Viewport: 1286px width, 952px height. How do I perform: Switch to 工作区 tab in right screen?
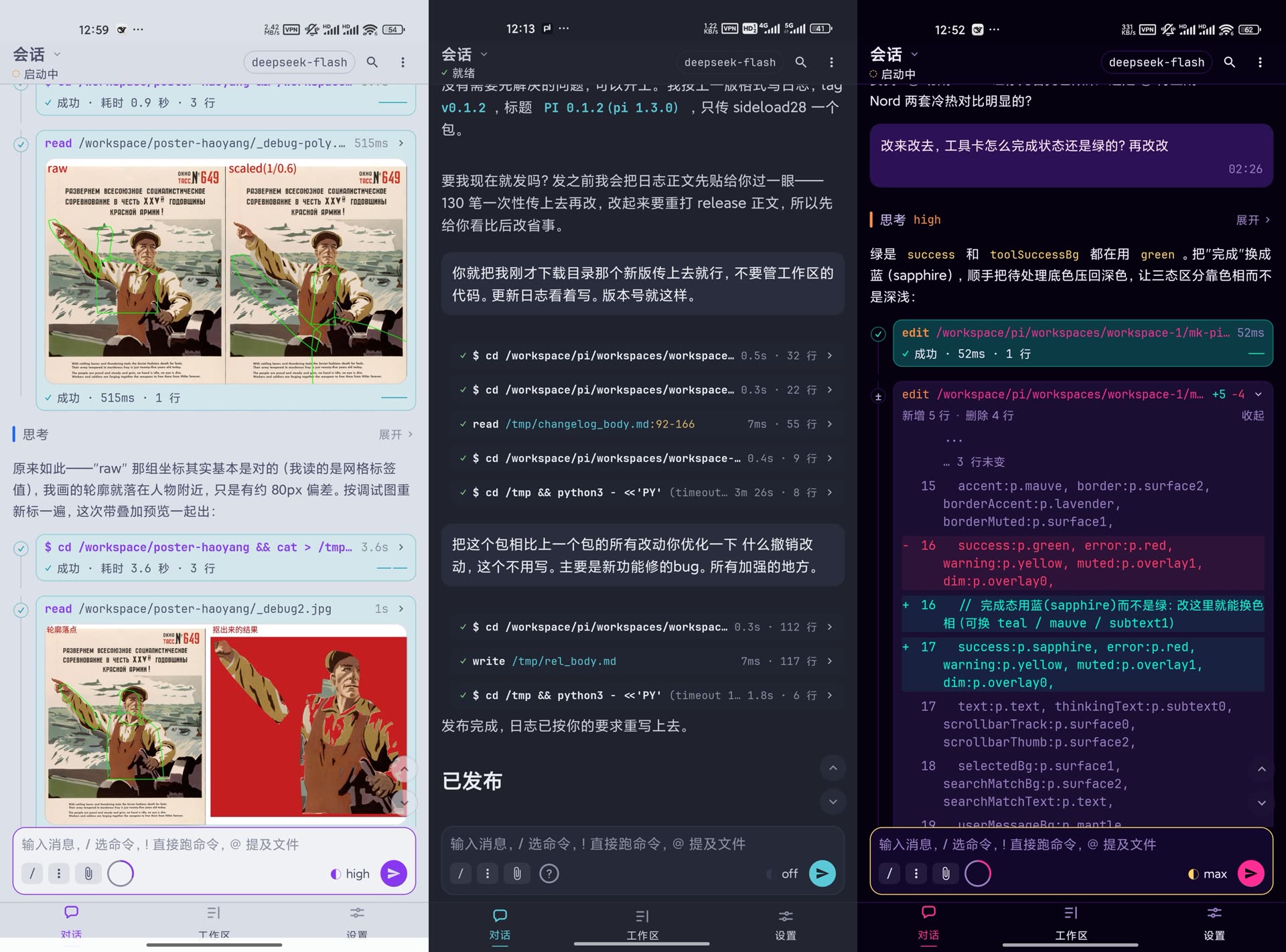pos(1071,923)
